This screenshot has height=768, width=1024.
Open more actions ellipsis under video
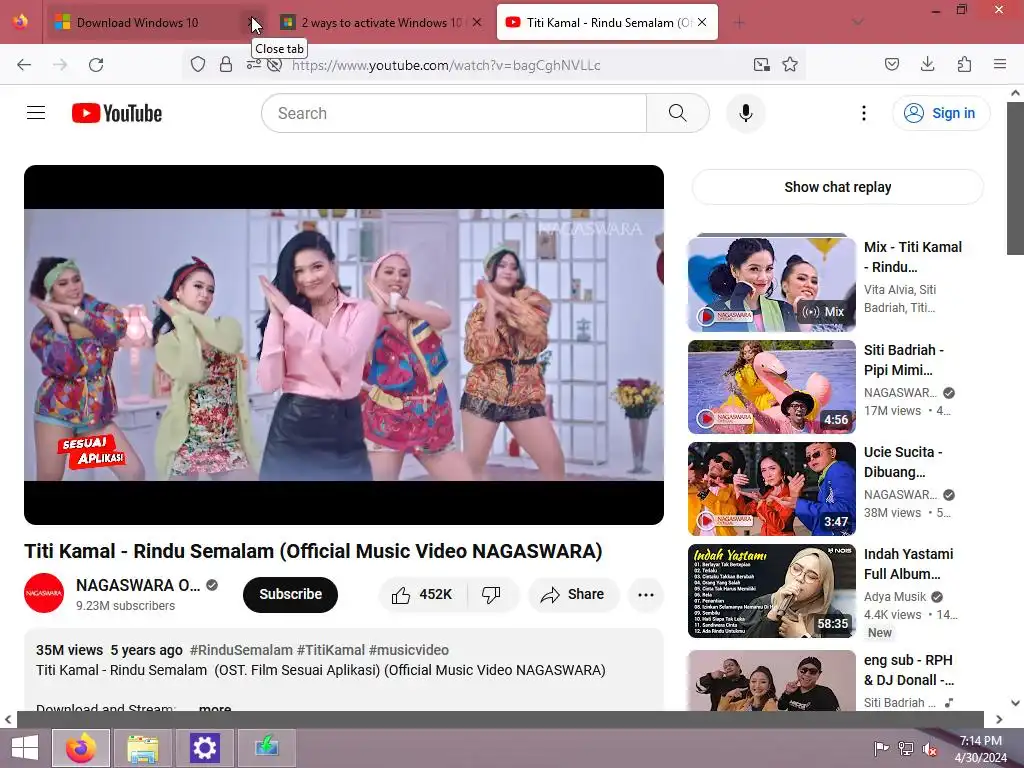tap(646, 594)
